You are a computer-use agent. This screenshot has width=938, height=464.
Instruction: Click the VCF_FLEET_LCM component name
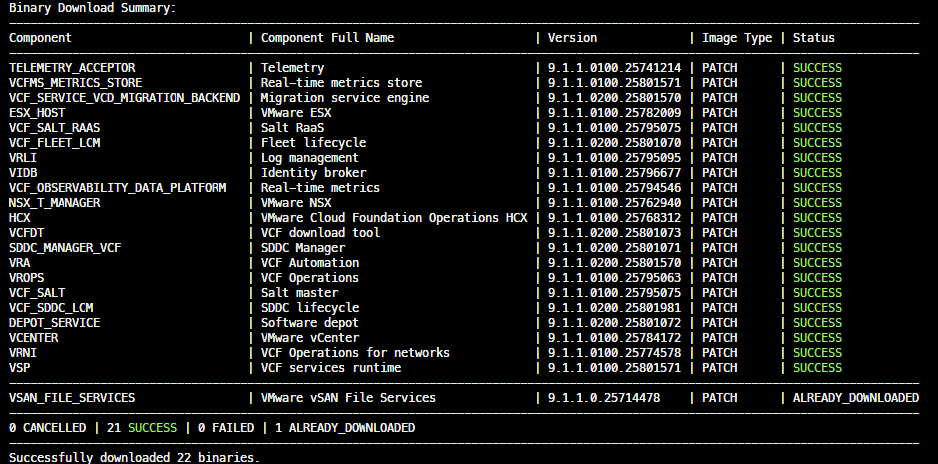point(54,143)
